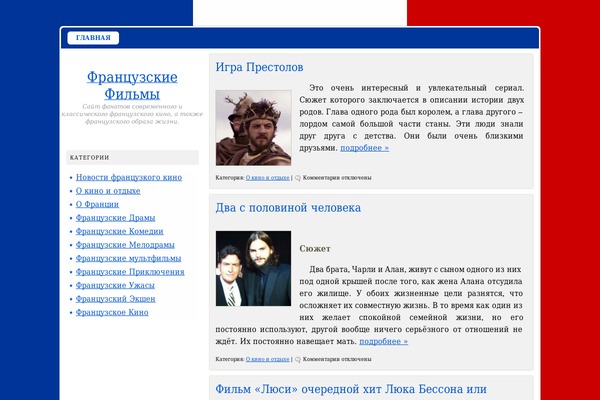Click the Два с половиной человека thumbnail

pyautogui.click(x=253, y=268)
